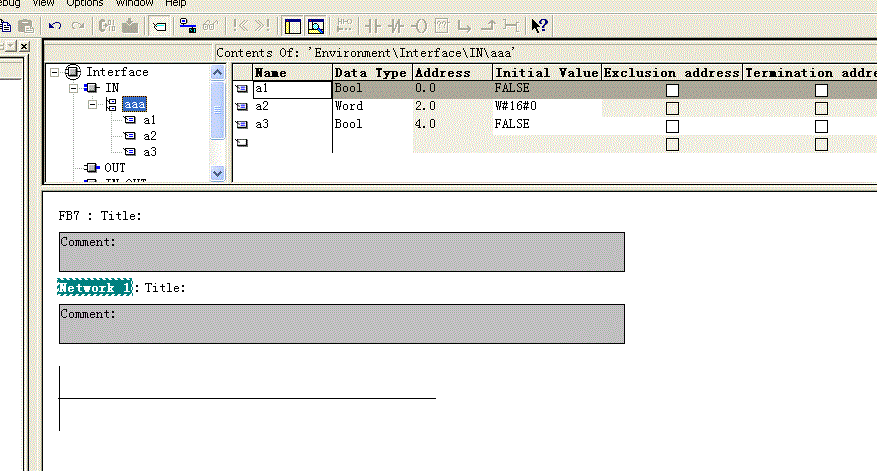
Task: Collapse the Interface tree root
Action: pyautogui.click(x=55, y=72)
